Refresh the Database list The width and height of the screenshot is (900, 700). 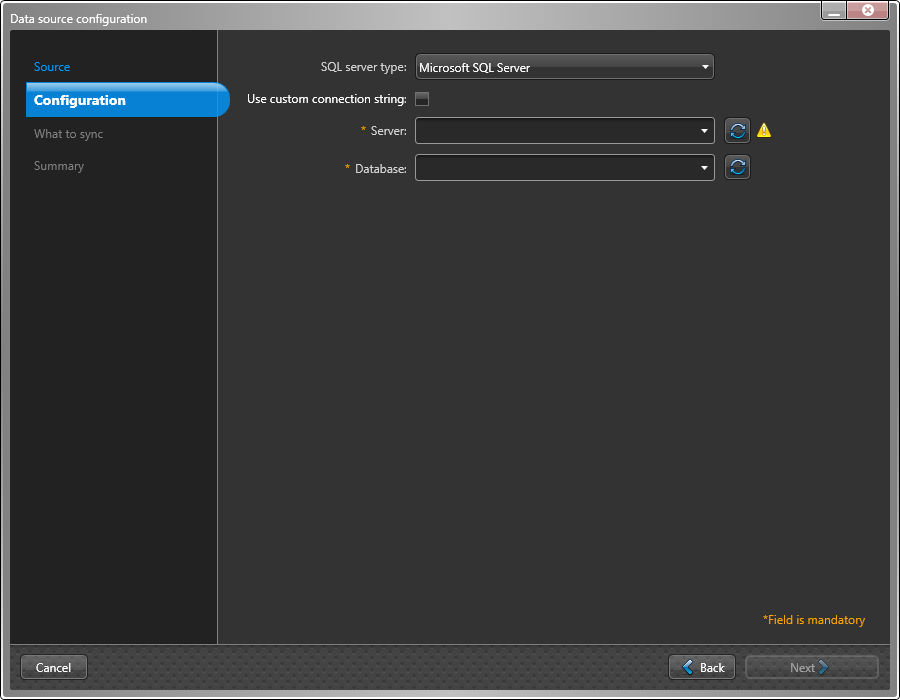click(737, 167)
